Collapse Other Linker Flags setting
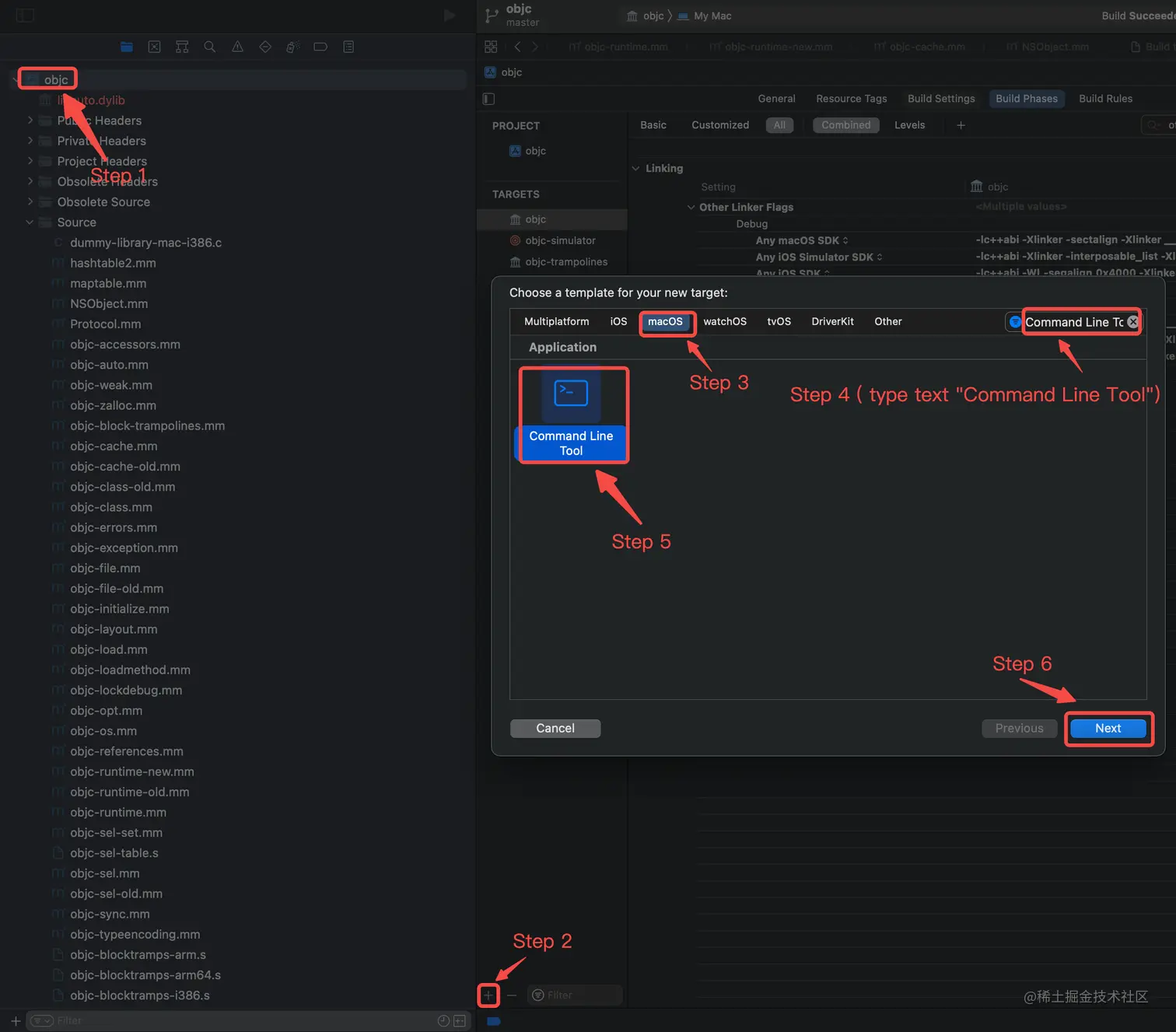1176x1032 pixels. click(x=691, y=207)
